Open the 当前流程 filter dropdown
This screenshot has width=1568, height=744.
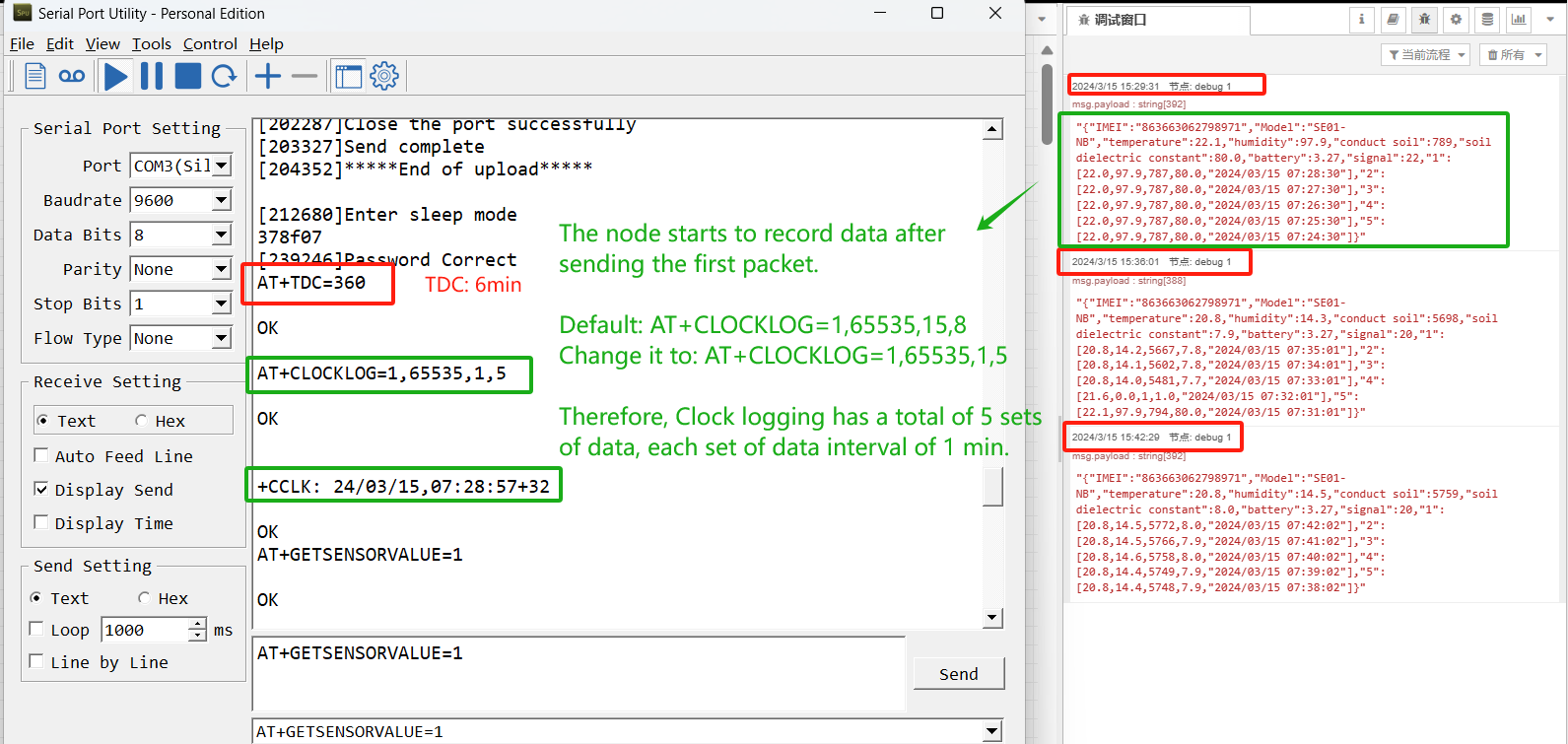[x=1426, y=55]
